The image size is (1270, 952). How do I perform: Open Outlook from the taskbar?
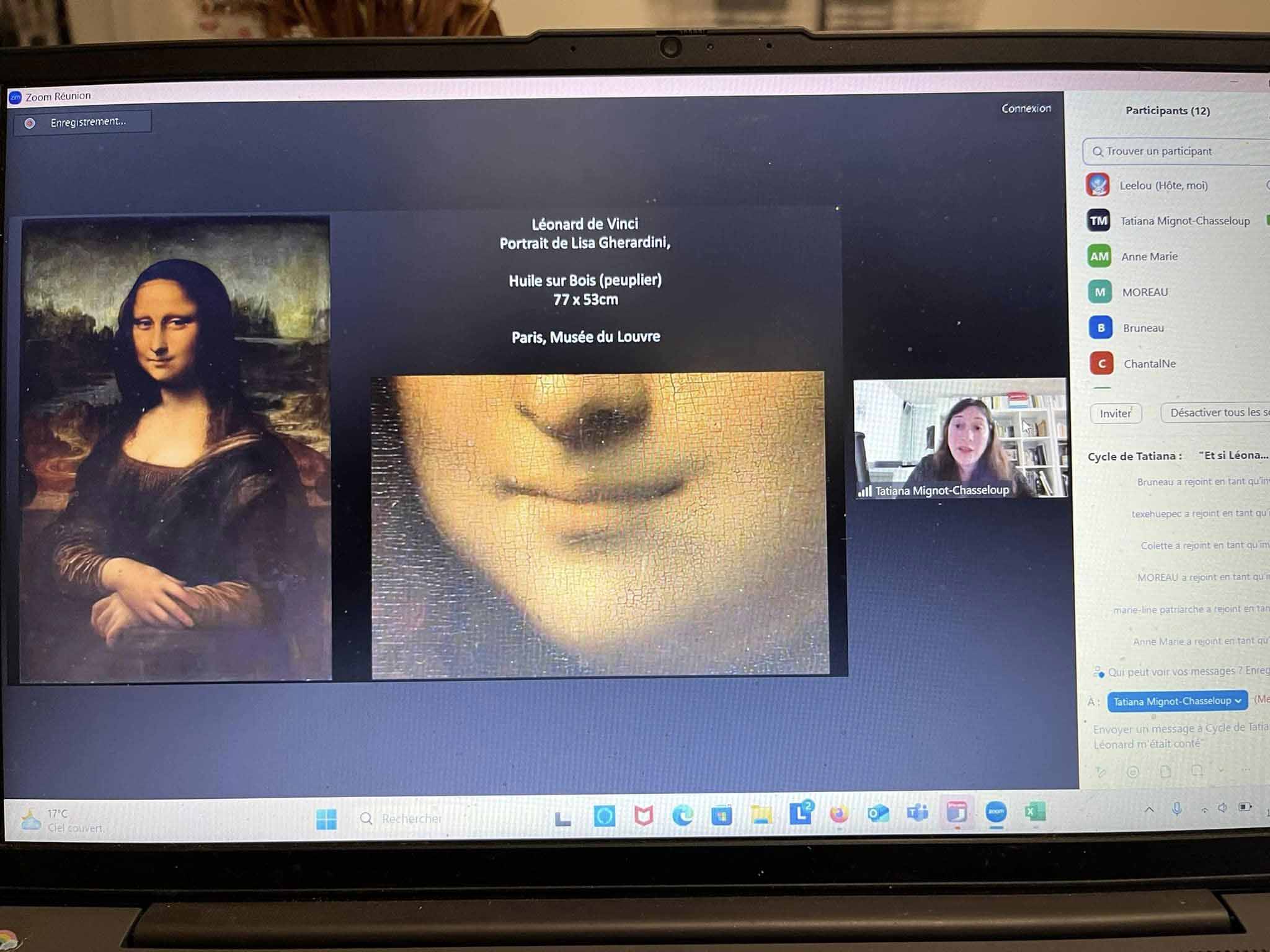click(877, 813)
